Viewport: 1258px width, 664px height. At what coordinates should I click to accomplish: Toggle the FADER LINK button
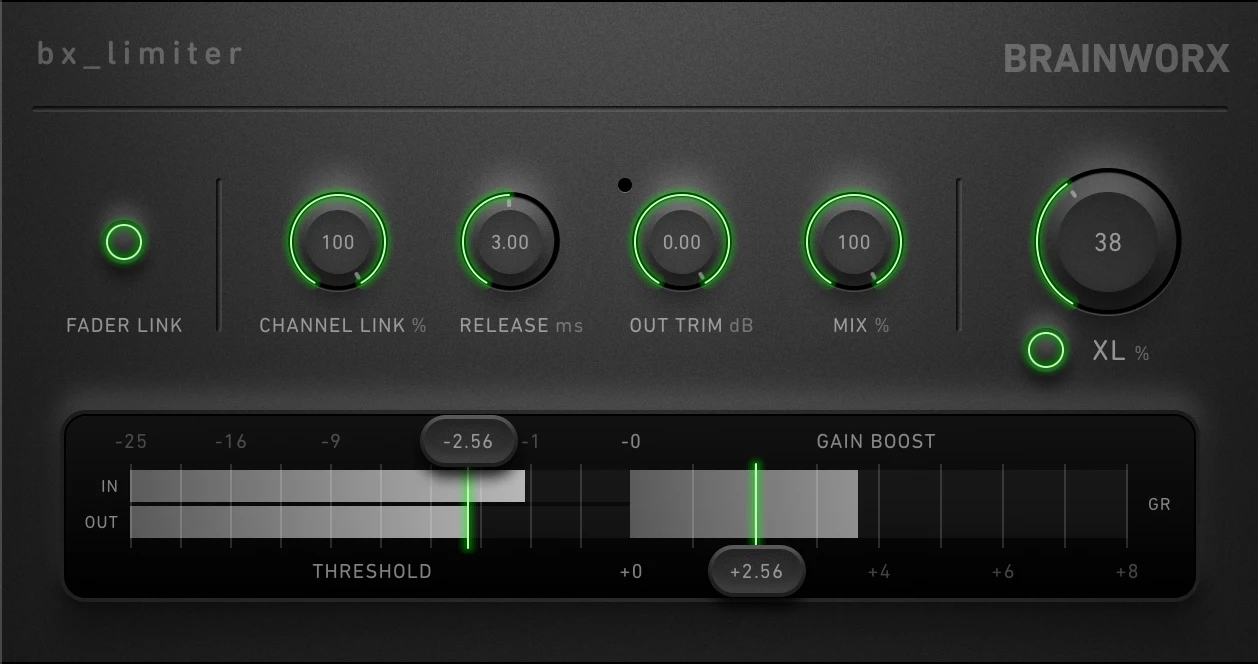click(123, 242)
